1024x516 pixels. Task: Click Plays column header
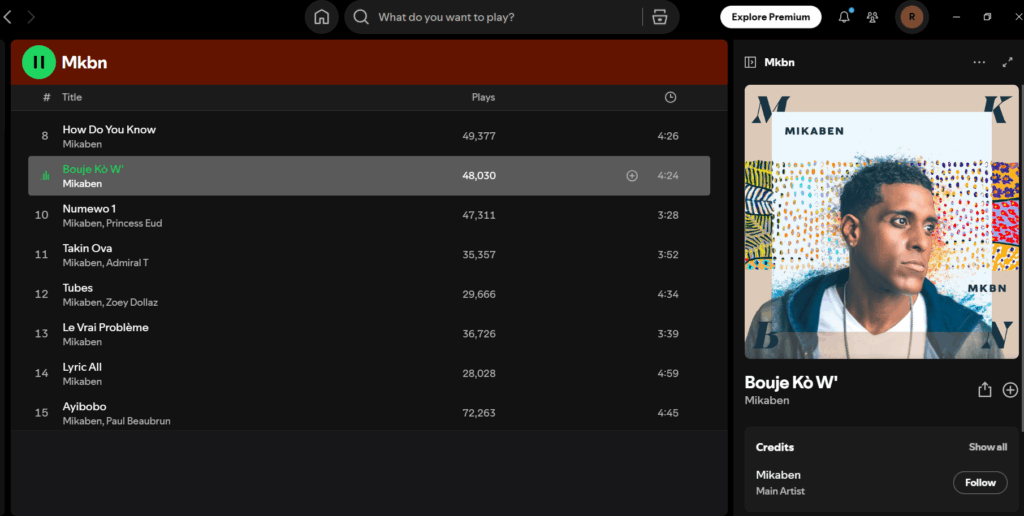pyautogui.click(x=483, y=97)
